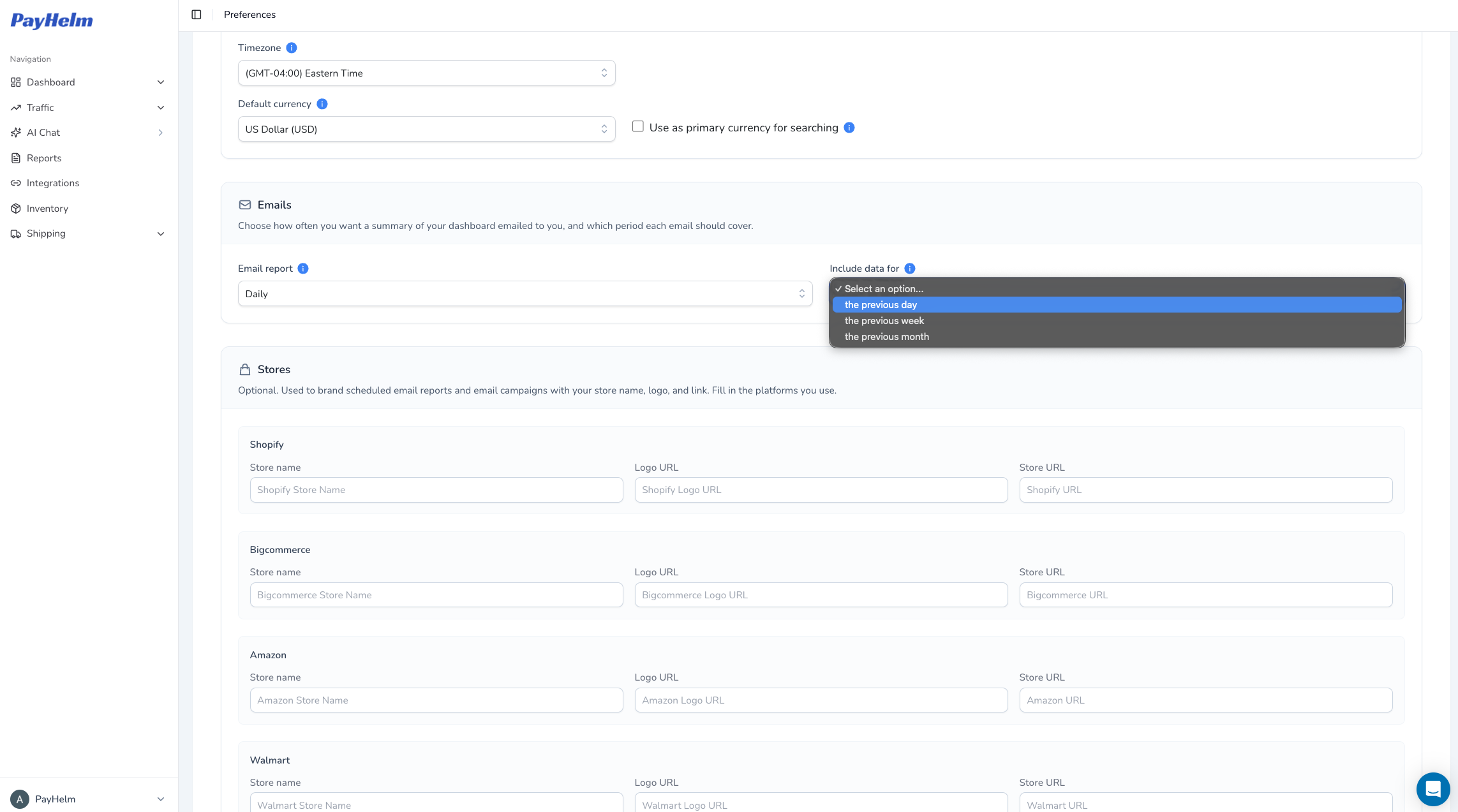Select 'the previous day' option
Viewport: 1458px width, 812px height.
point(1117,305)
